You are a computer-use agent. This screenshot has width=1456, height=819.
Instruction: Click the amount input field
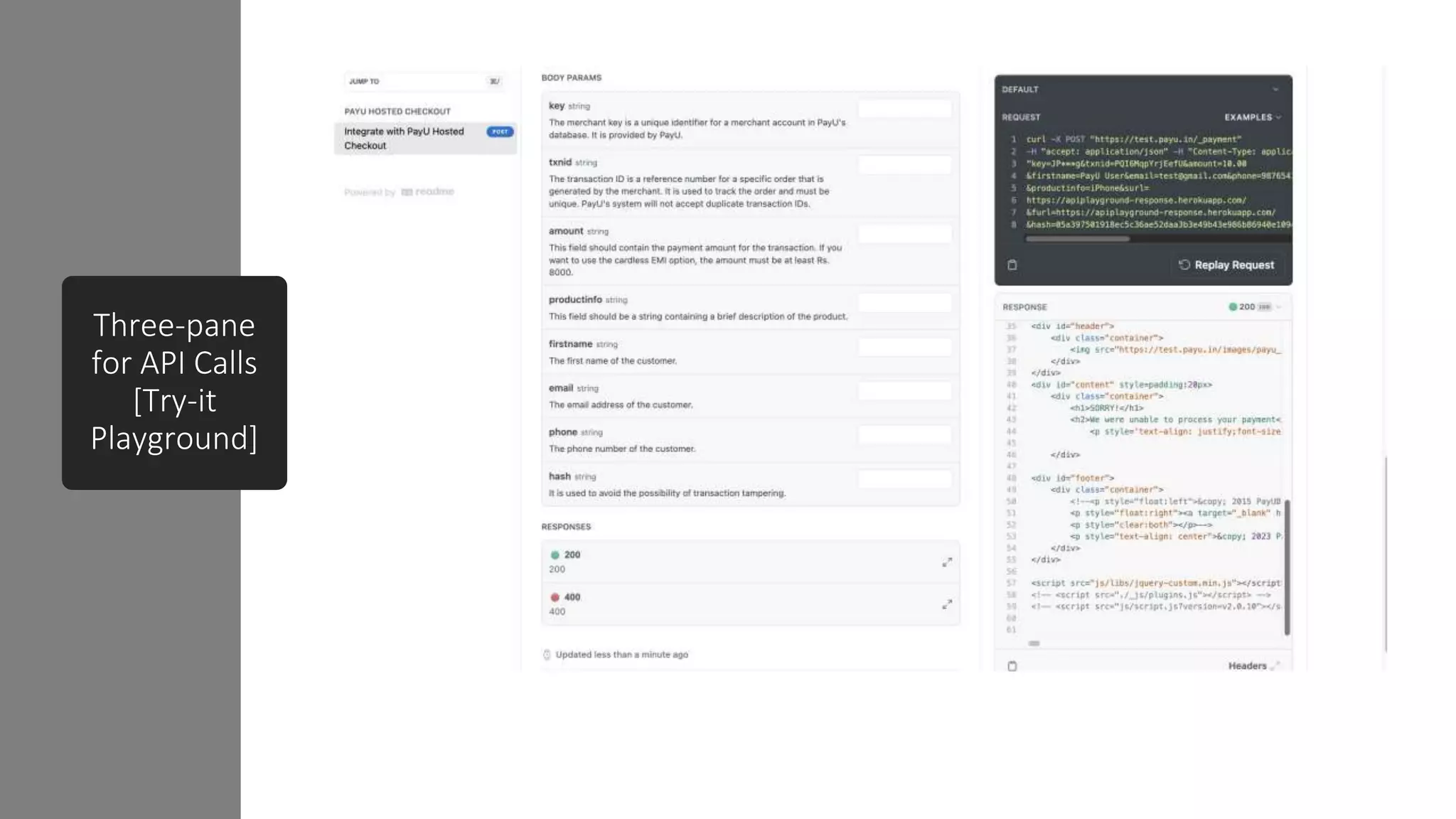point(904,234)
